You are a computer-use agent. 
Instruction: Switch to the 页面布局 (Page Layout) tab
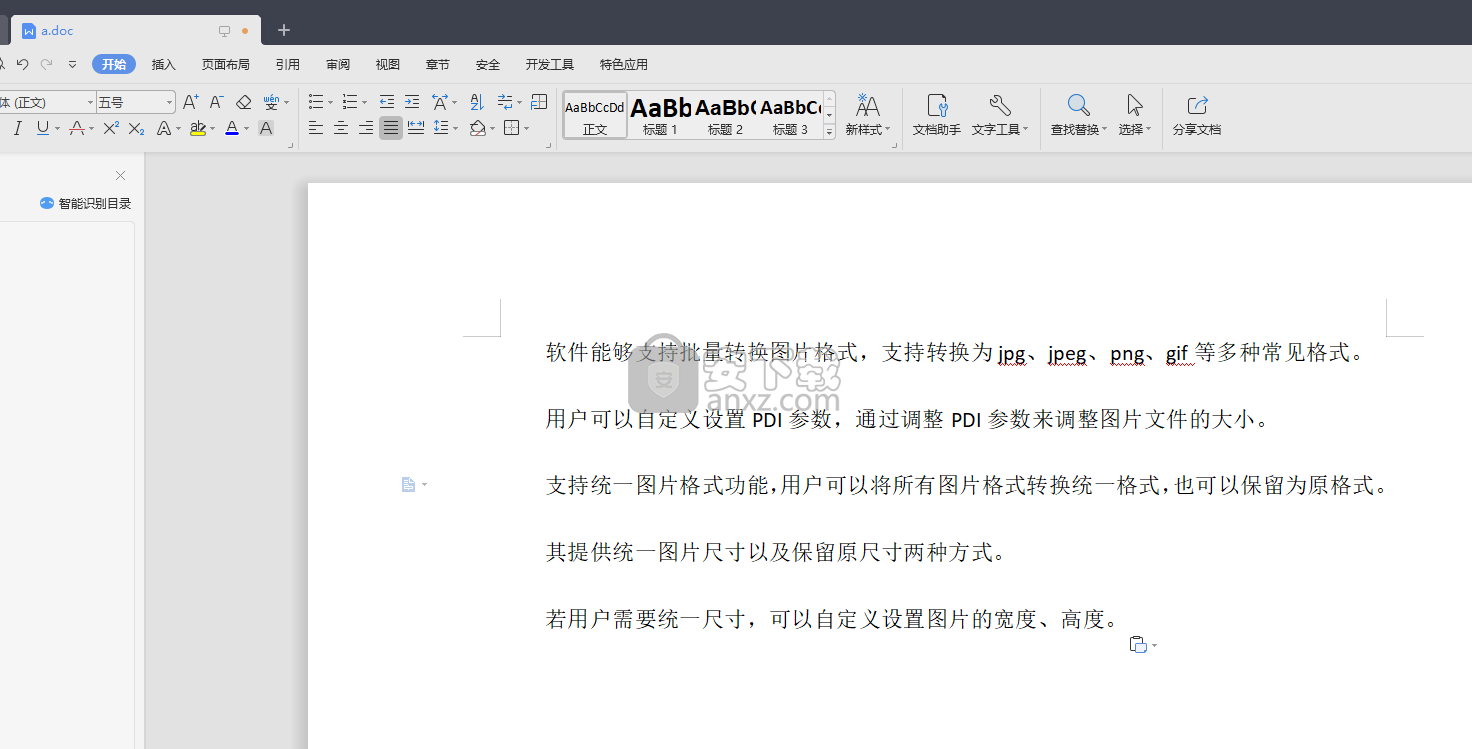tap(226, 64)
